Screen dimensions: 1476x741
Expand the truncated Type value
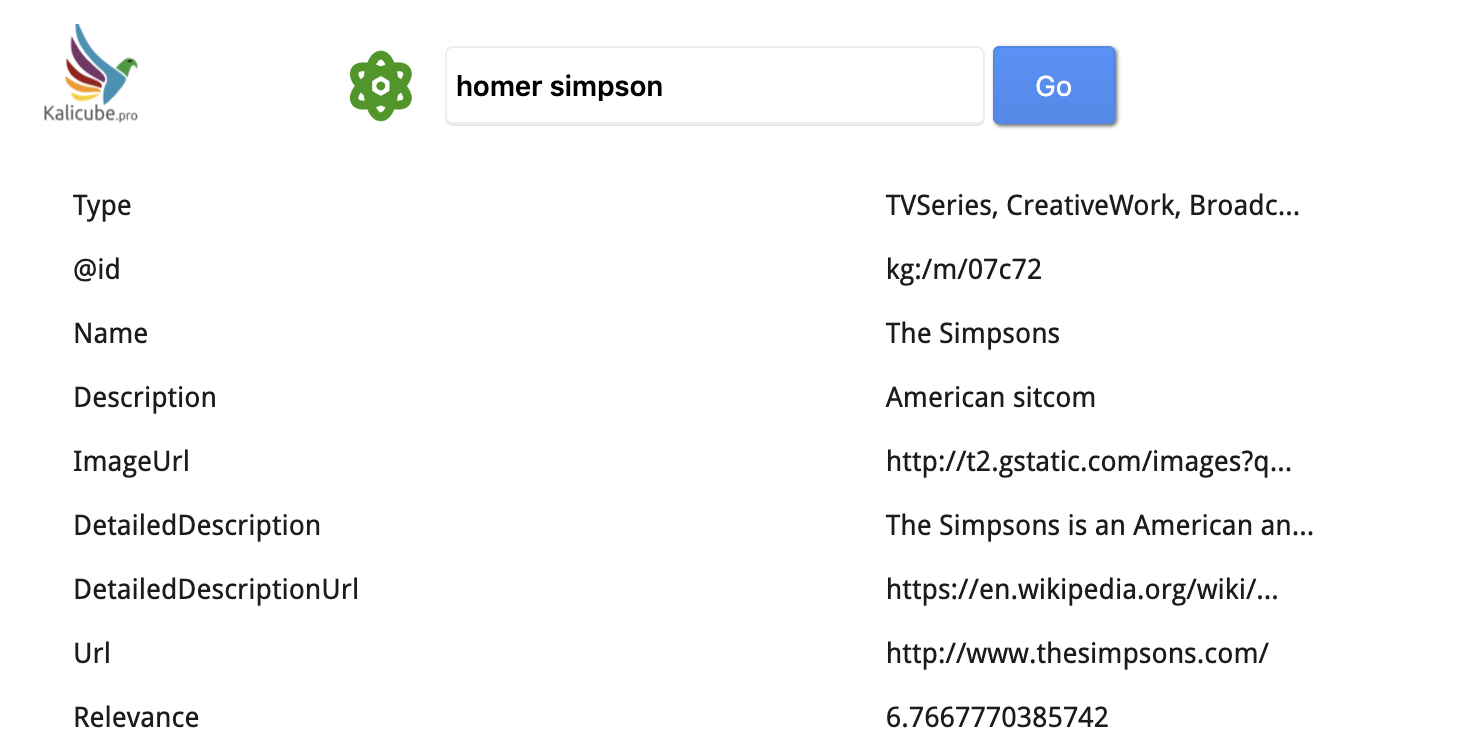pos(1091,205)
